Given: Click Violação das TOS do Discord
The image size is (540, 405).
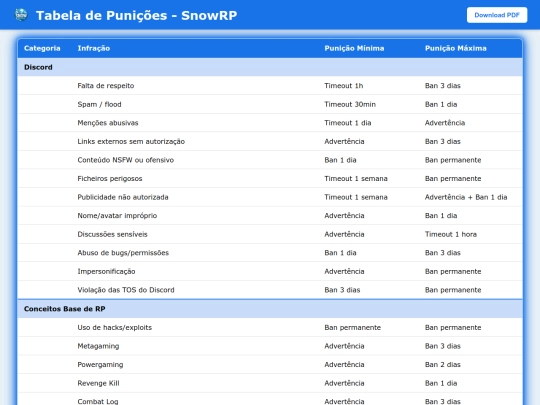Looking at the screenshot, I should [x=126, y=290].
